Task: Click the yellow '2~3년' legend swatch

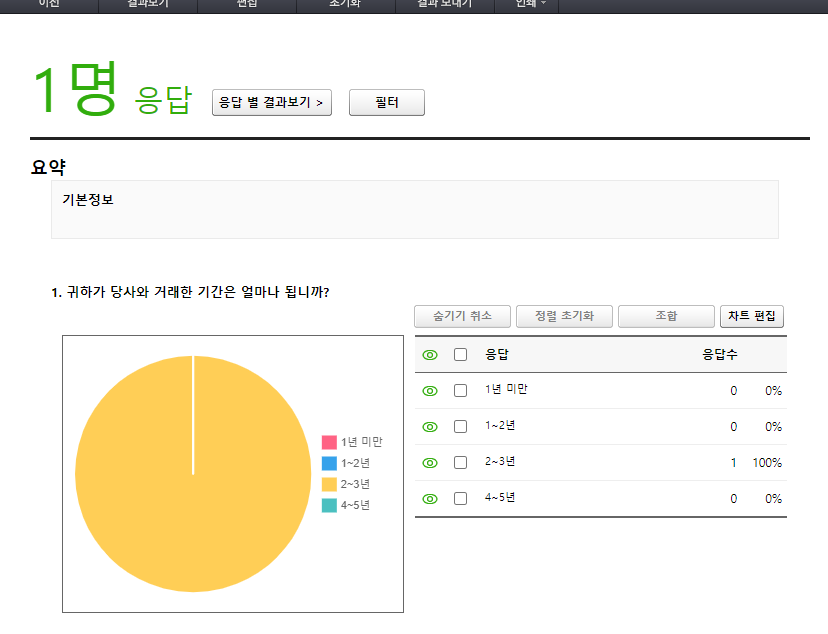Action: (329, 485)
